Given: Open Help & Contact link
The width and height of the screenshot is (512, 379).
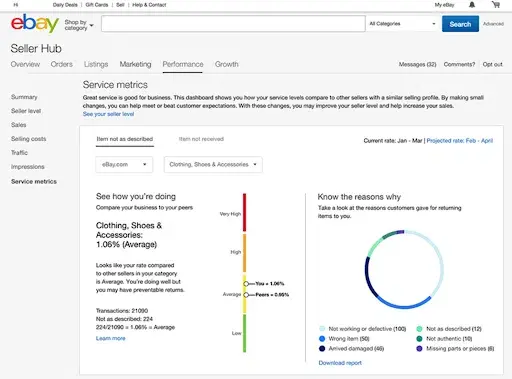Looking at the screenshot, I should point(149,5).
